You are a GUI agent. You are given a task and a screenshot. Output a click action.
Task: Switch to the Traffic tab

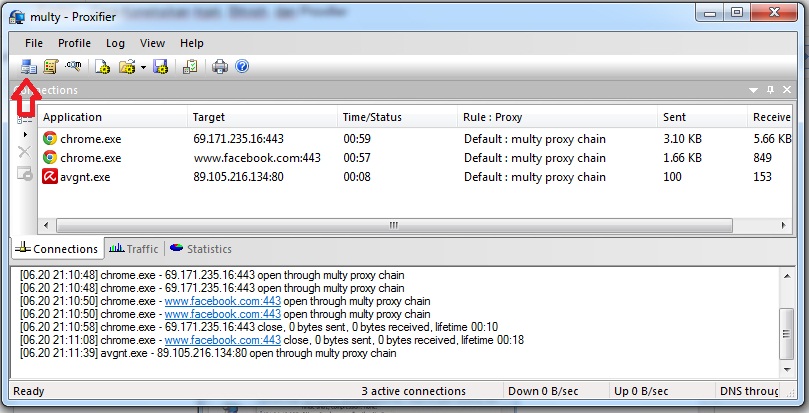pyautogui.click(x=134, y=249)
